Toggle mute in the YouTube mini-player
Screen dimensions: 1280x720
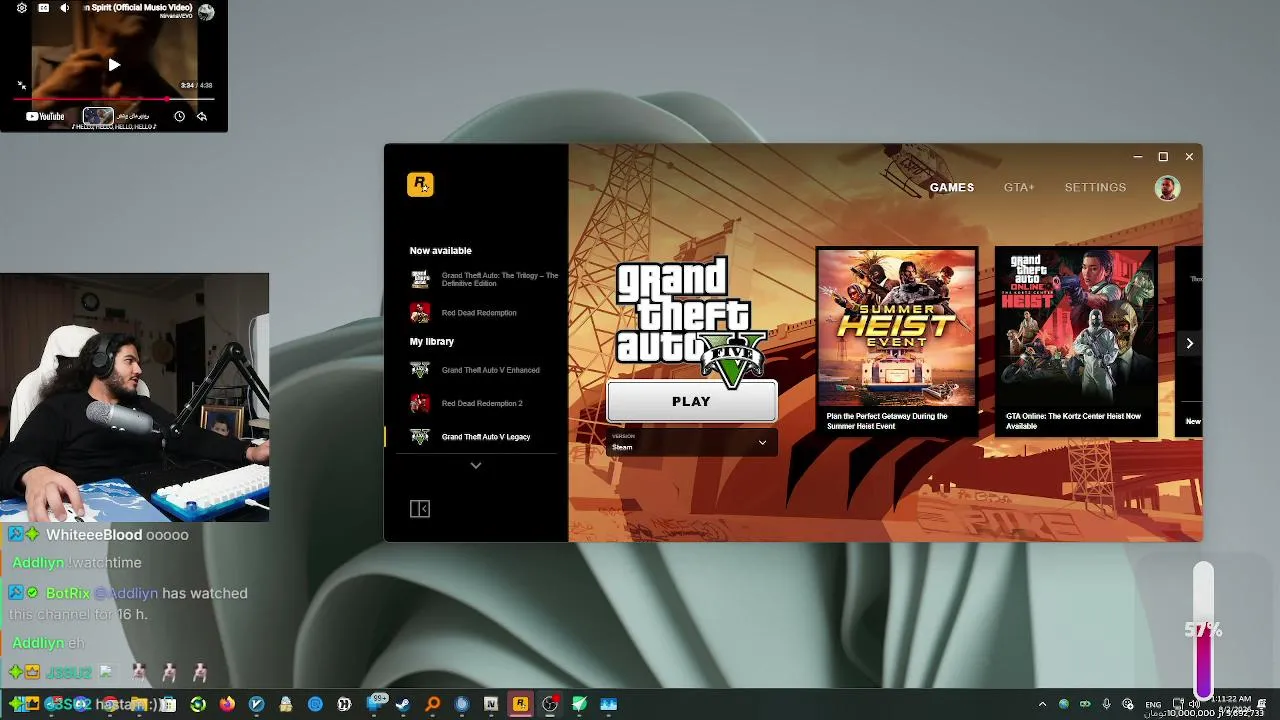[65, 8]
